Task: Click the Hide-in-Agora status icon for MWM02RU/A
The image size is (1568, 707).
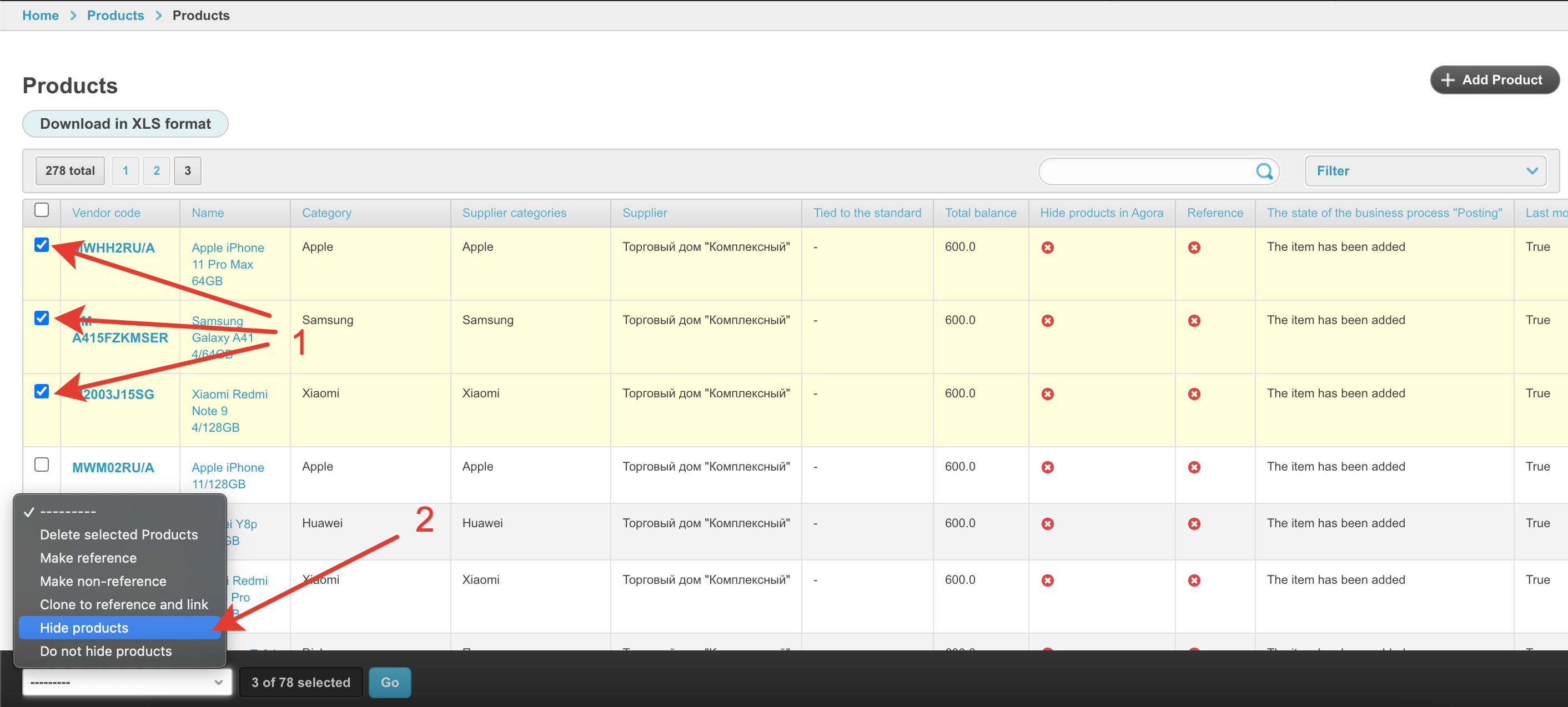Action: coord(1047,467)
